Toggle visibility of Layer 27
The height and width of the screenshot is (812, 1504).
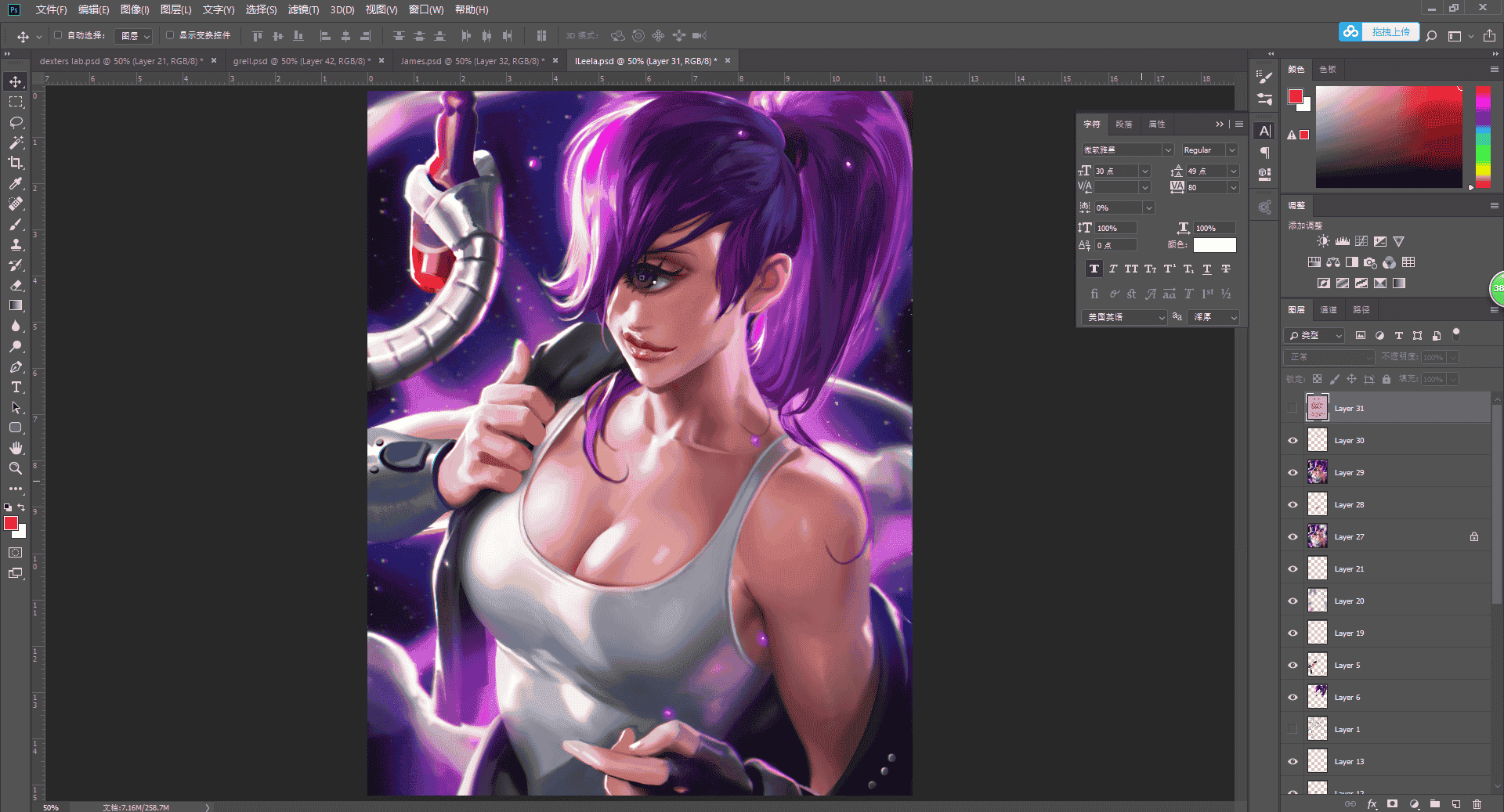(1292, 537)
